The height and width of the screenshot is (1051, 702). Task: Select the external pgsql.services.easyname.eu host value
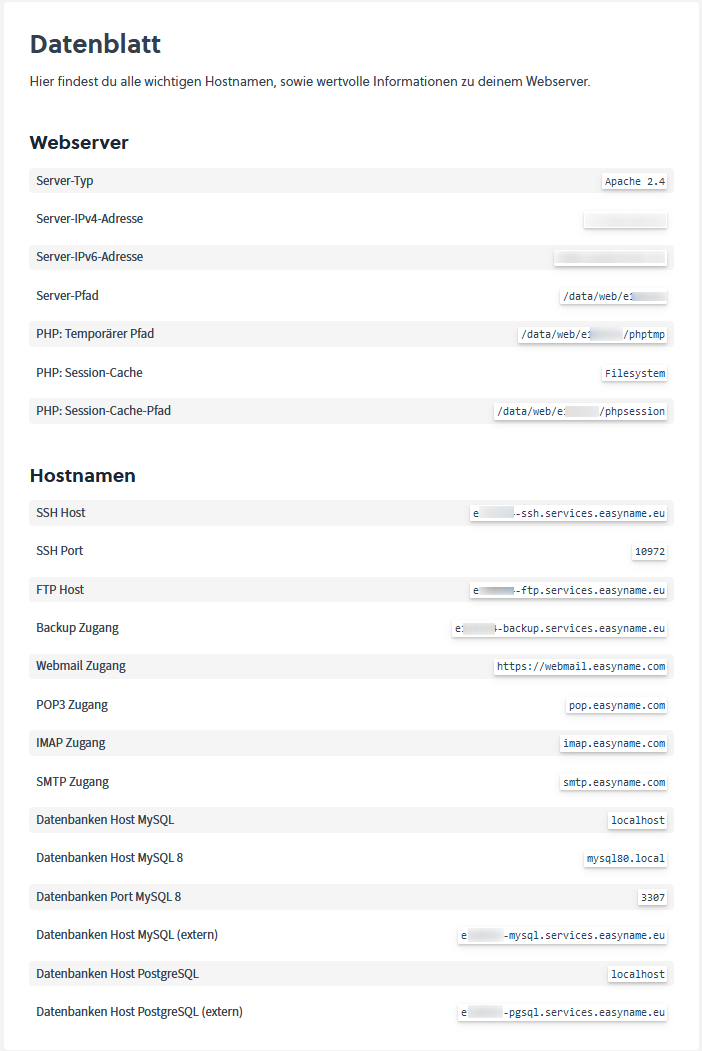[x=563, y=1012]
